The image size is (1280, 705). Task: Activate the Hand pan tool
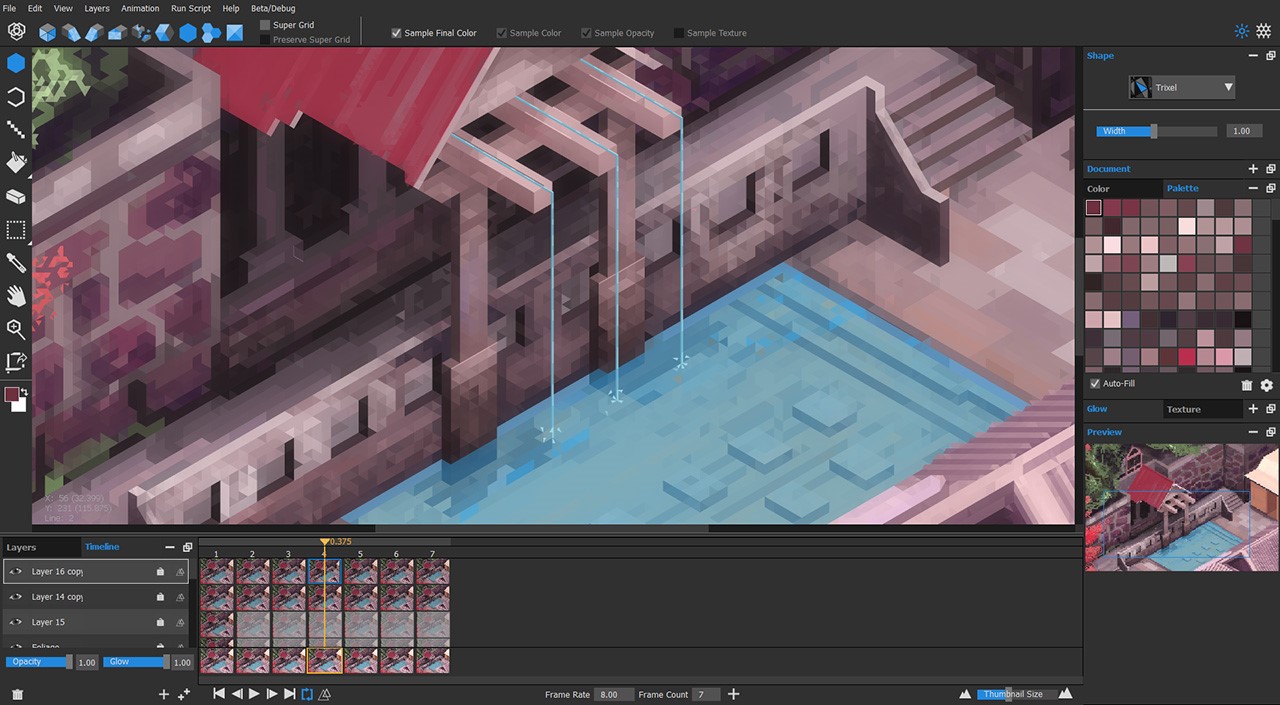point(16,295)
